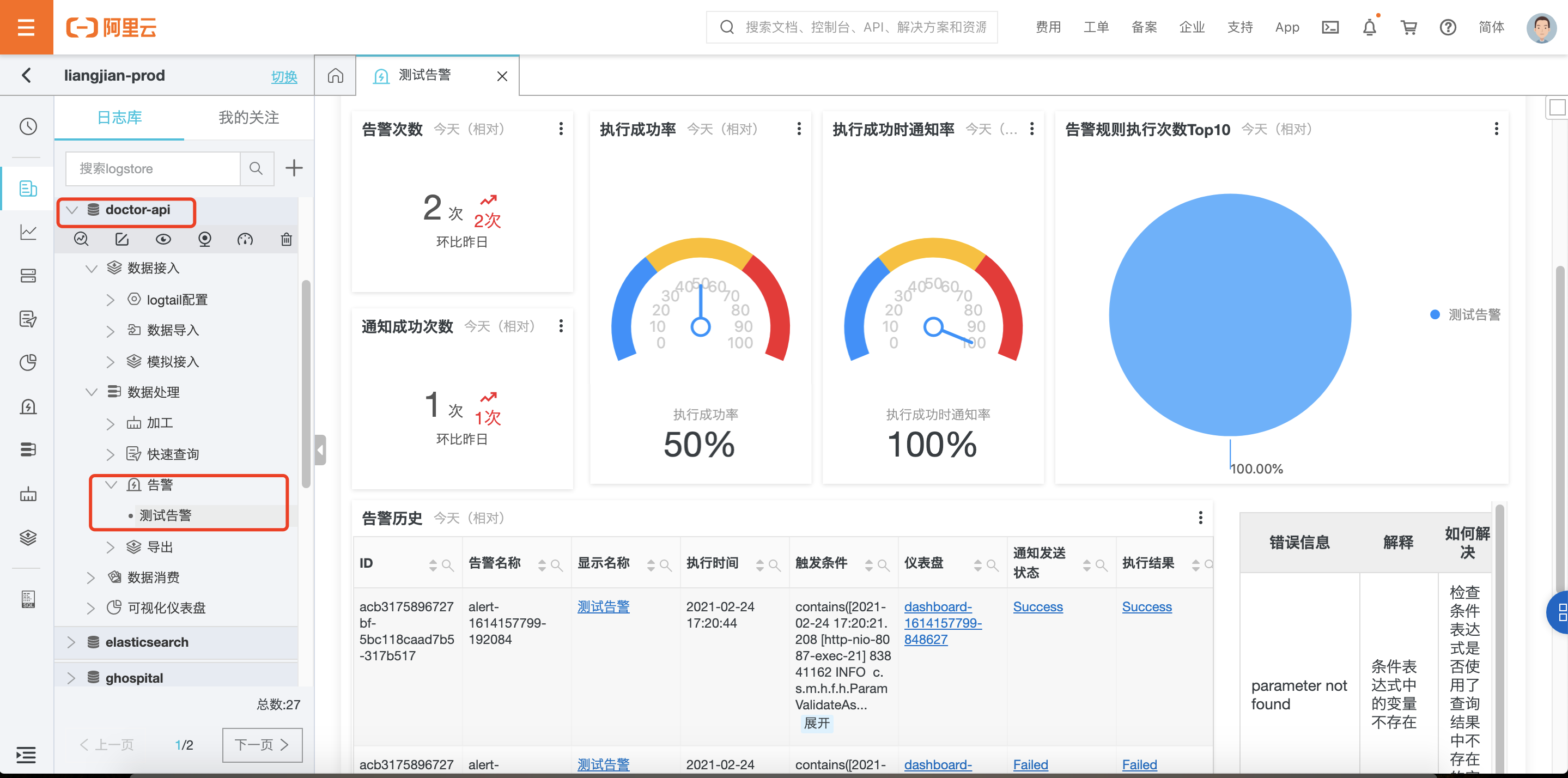Screen dimensions: 1568x778
Task: Click the 下一页 pagination button
Action: pyautogui.click(x=263, y=745)
